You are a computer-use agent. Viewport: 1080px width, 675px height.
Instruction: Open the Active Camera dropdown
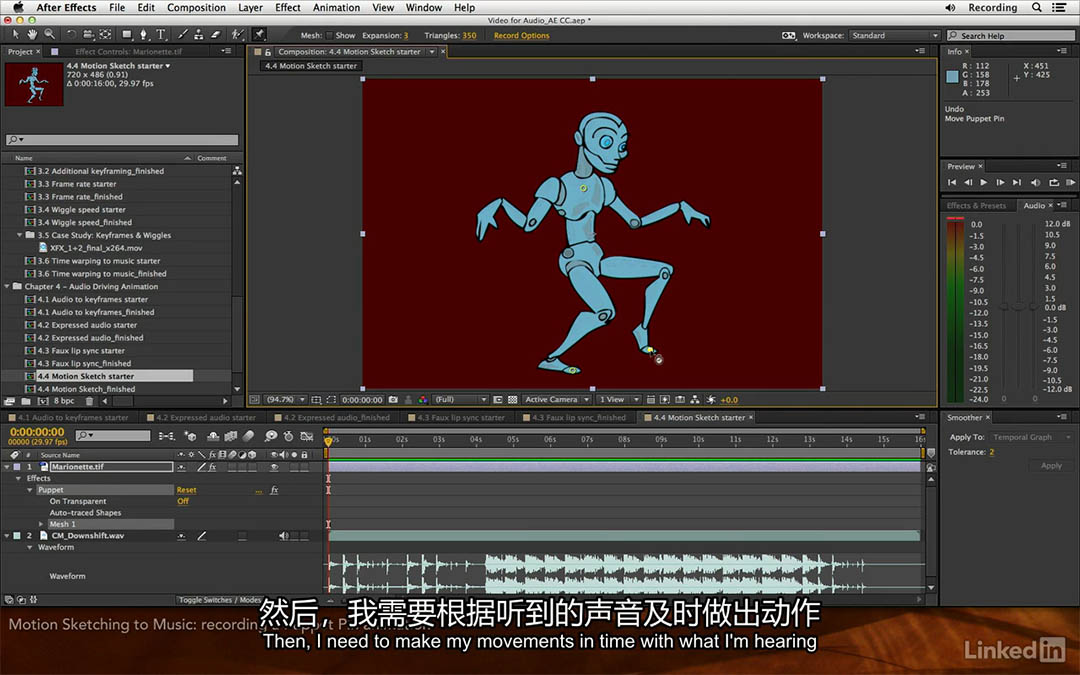(557, 399)
